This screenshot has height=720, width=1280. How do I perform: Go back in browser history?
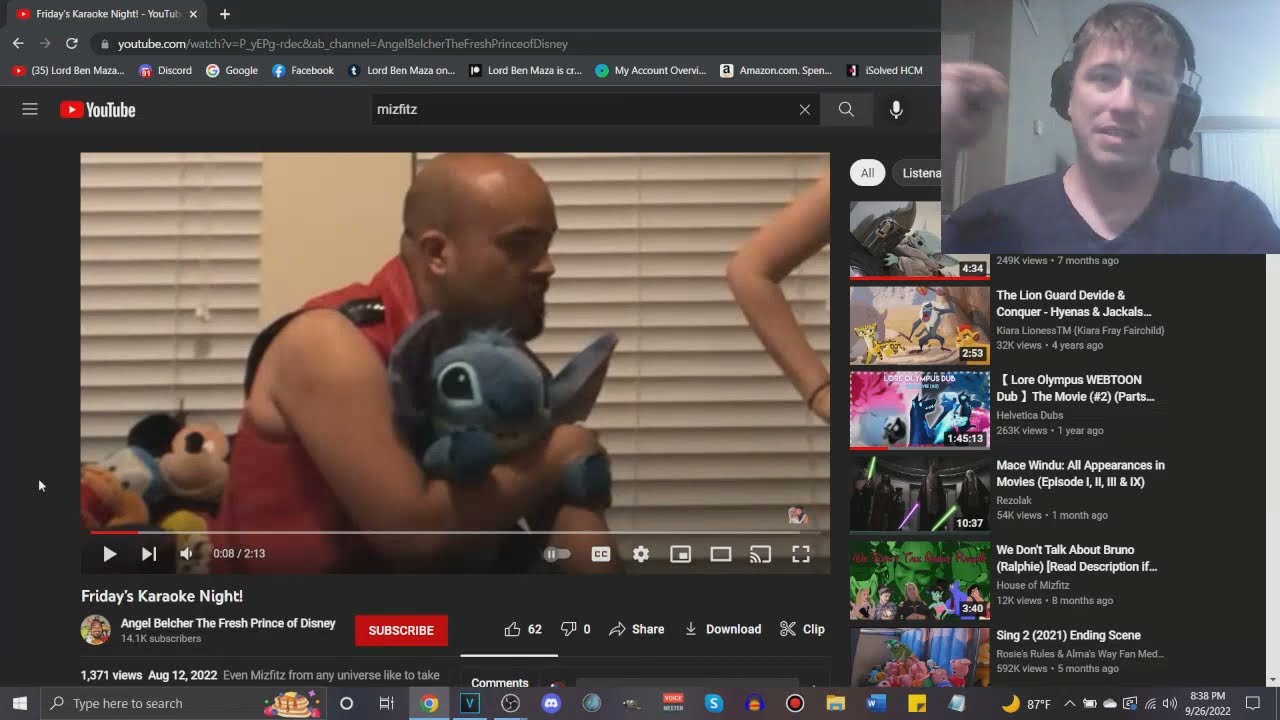18,43
